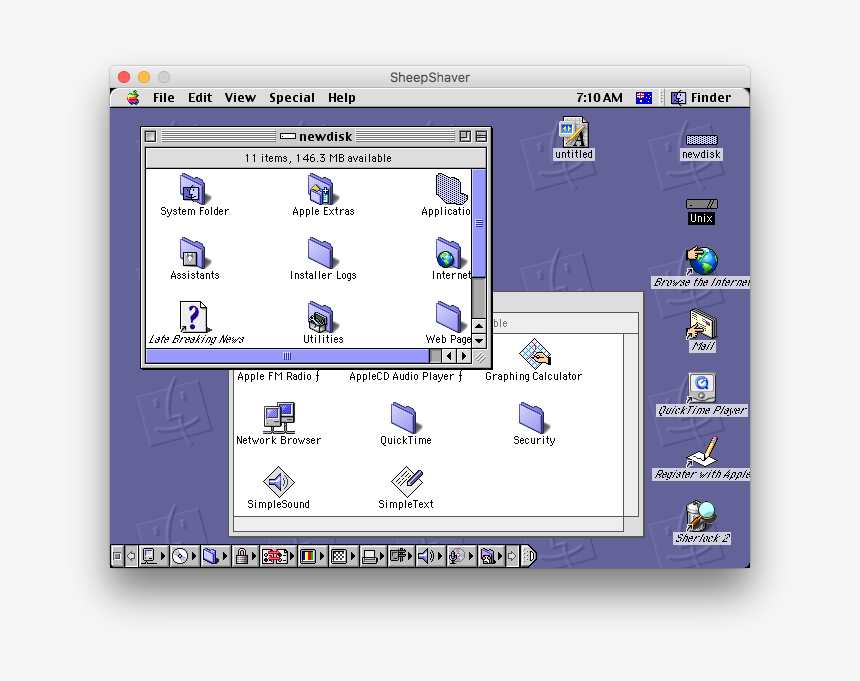
Task: Open the File menu
Action: pyautogui.click(x=163, y=98)
